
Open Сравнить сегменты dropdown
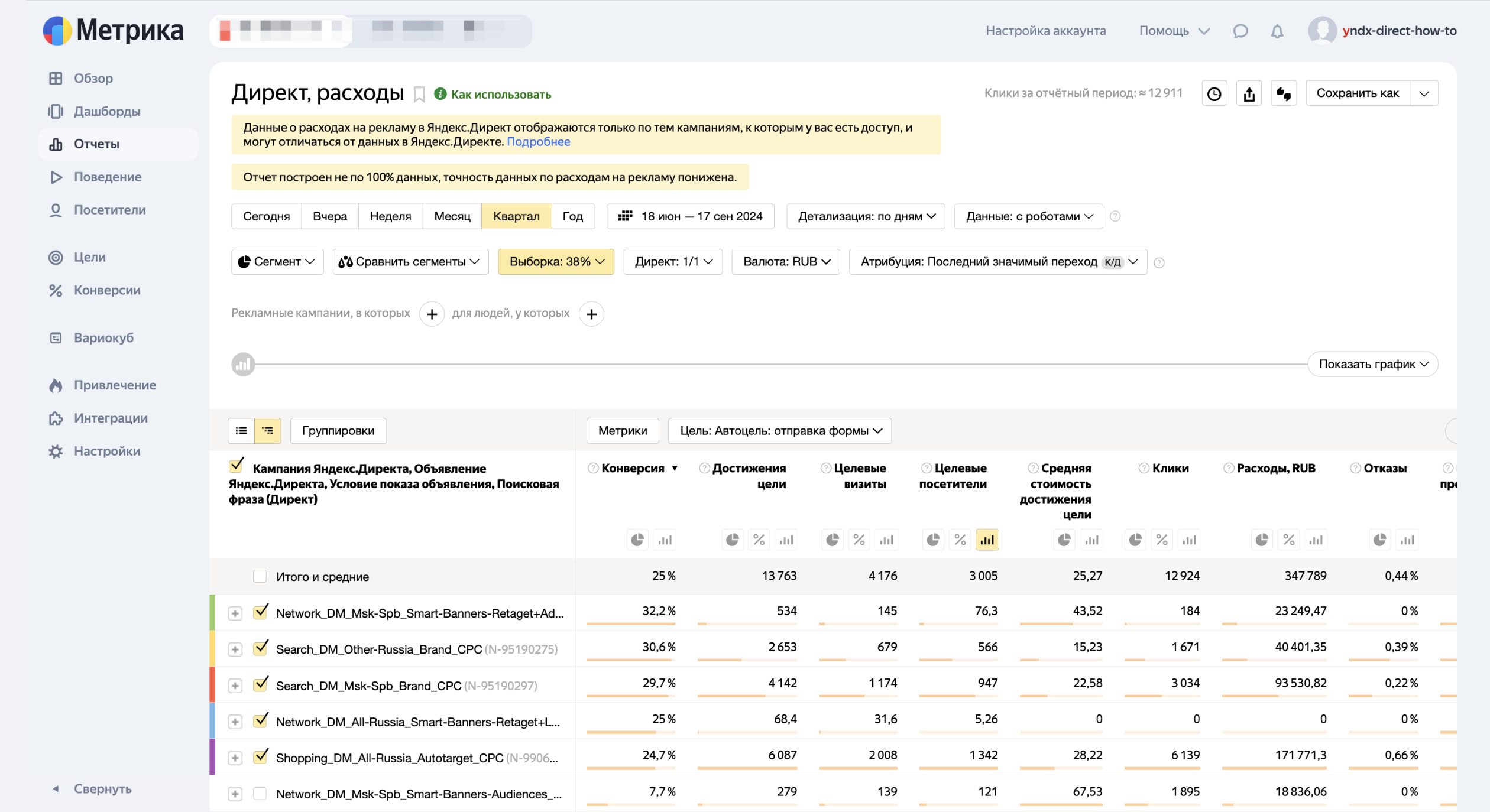click(x=410, y=262)
